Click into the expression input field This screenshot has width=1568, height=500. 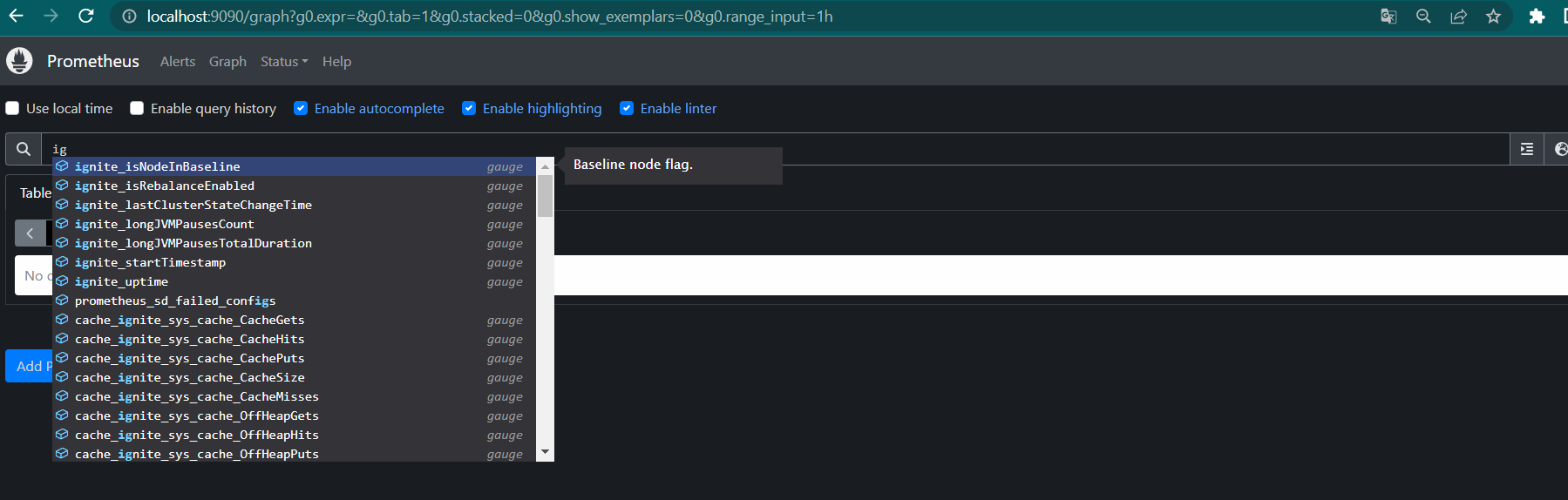tap(776, 149)
